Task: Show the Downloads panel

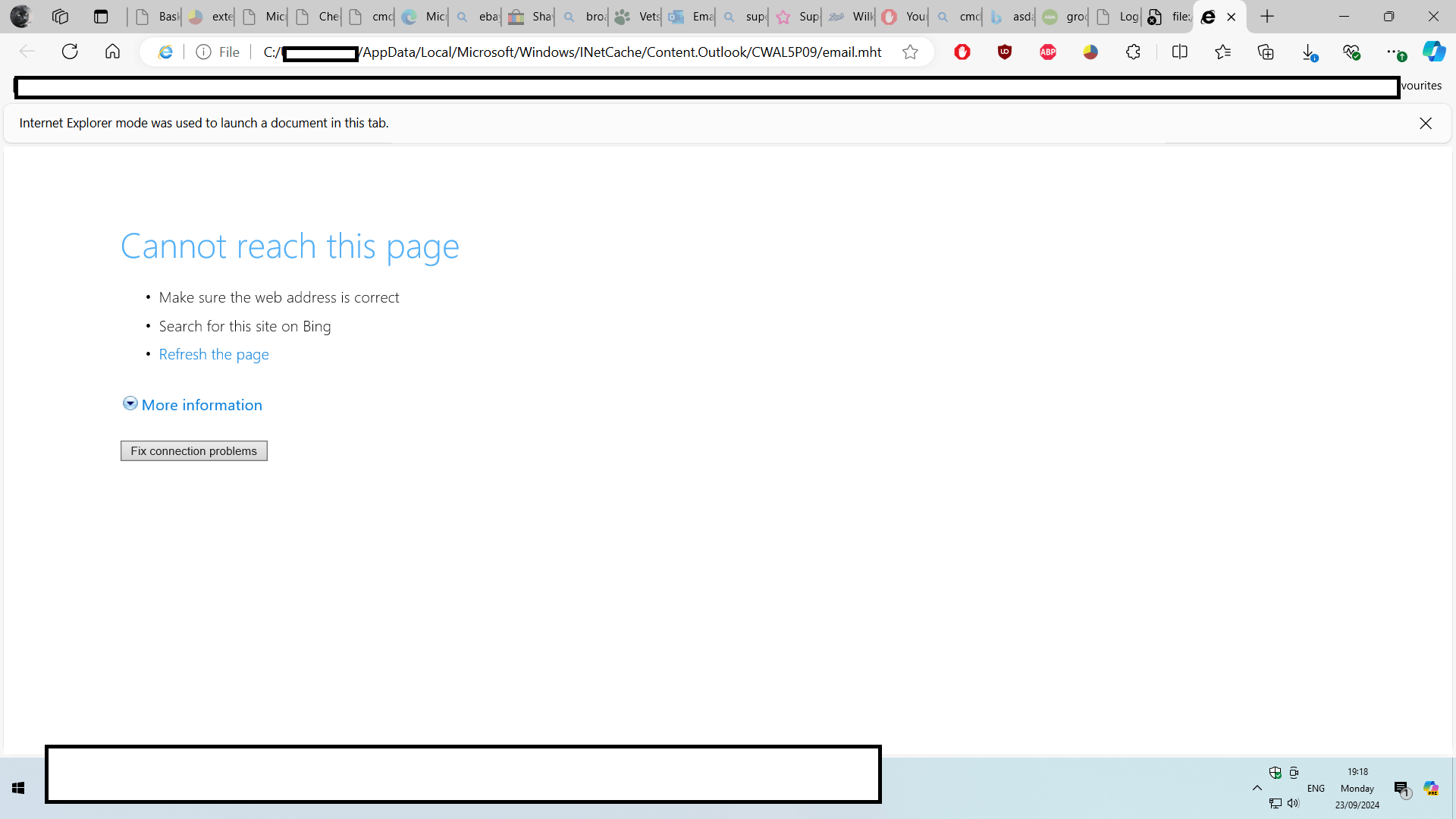Action: click(1309, 52)
